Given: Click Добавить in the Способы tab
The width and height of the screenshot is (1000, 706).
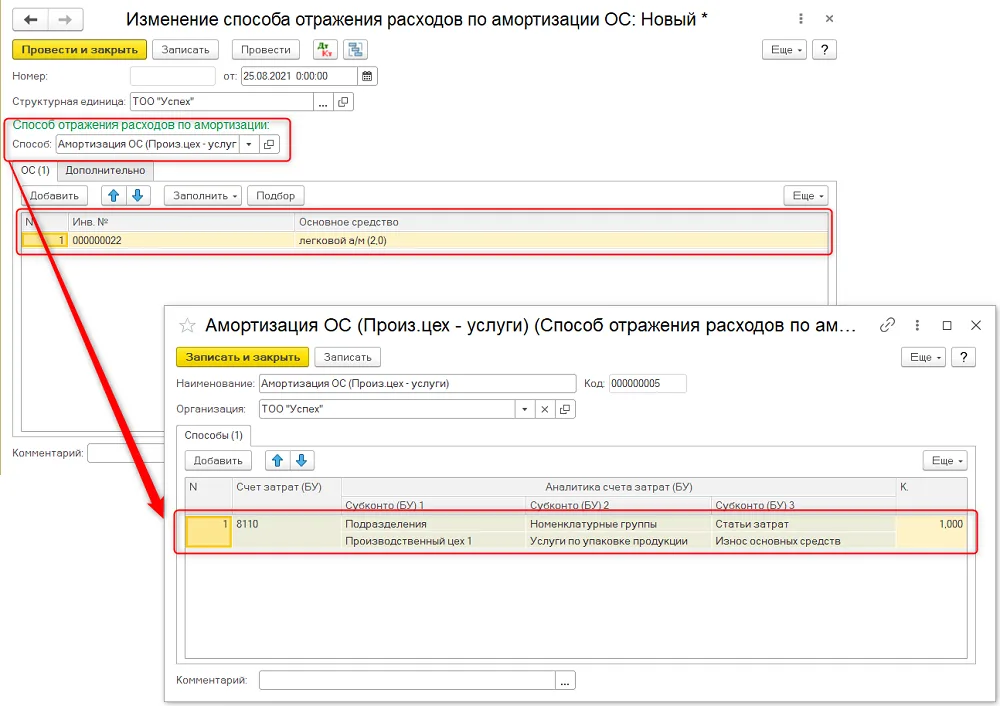Looking at the screenshot, I should (218, 460).
